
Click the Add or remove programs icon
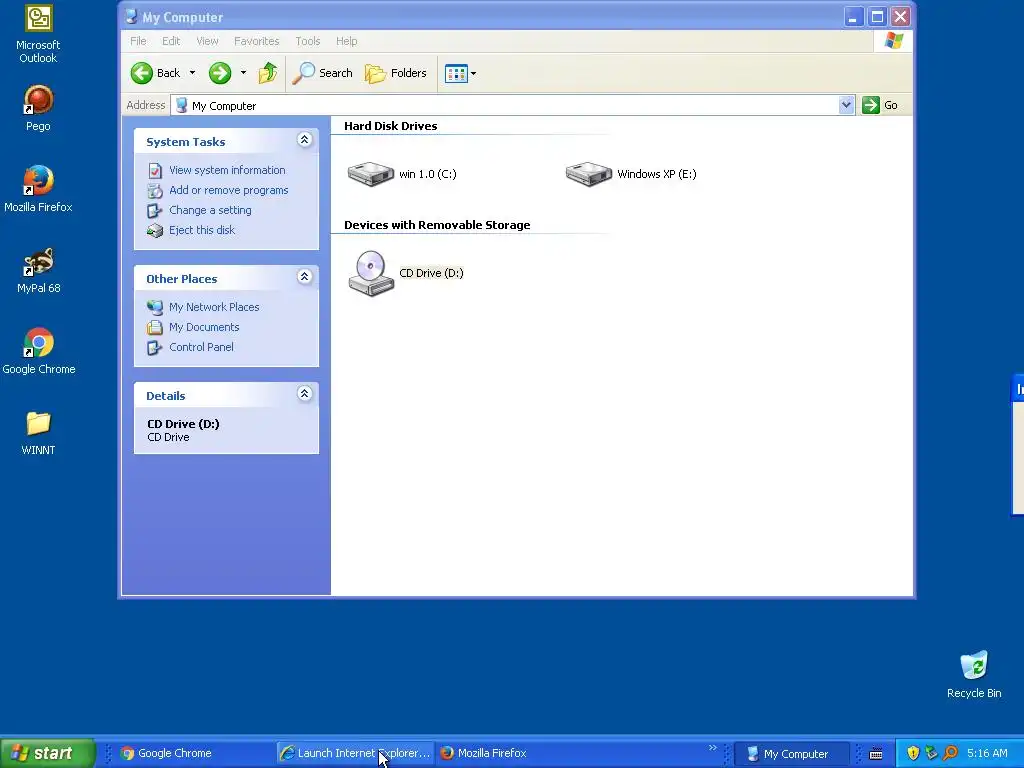click(155, 191)
